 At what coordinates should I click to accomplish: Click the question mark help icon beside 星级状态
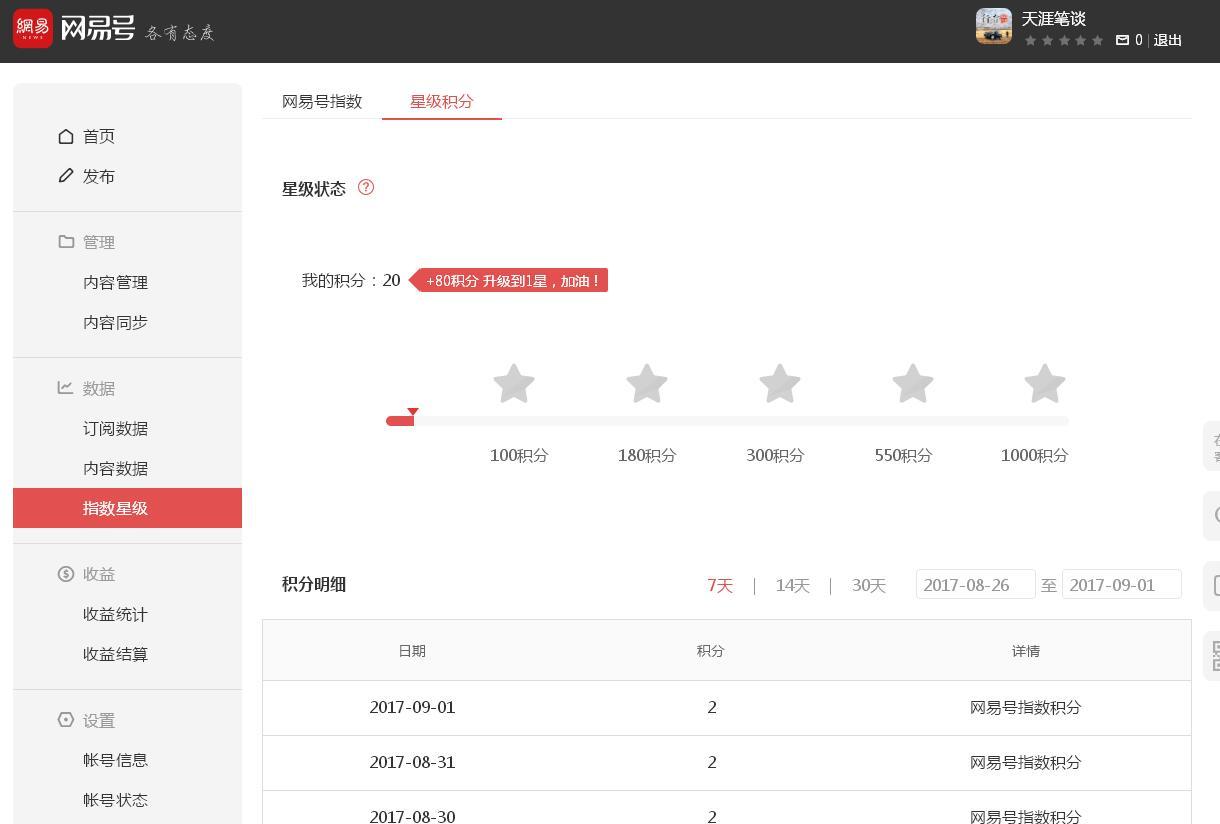click(x=366, y=187)
